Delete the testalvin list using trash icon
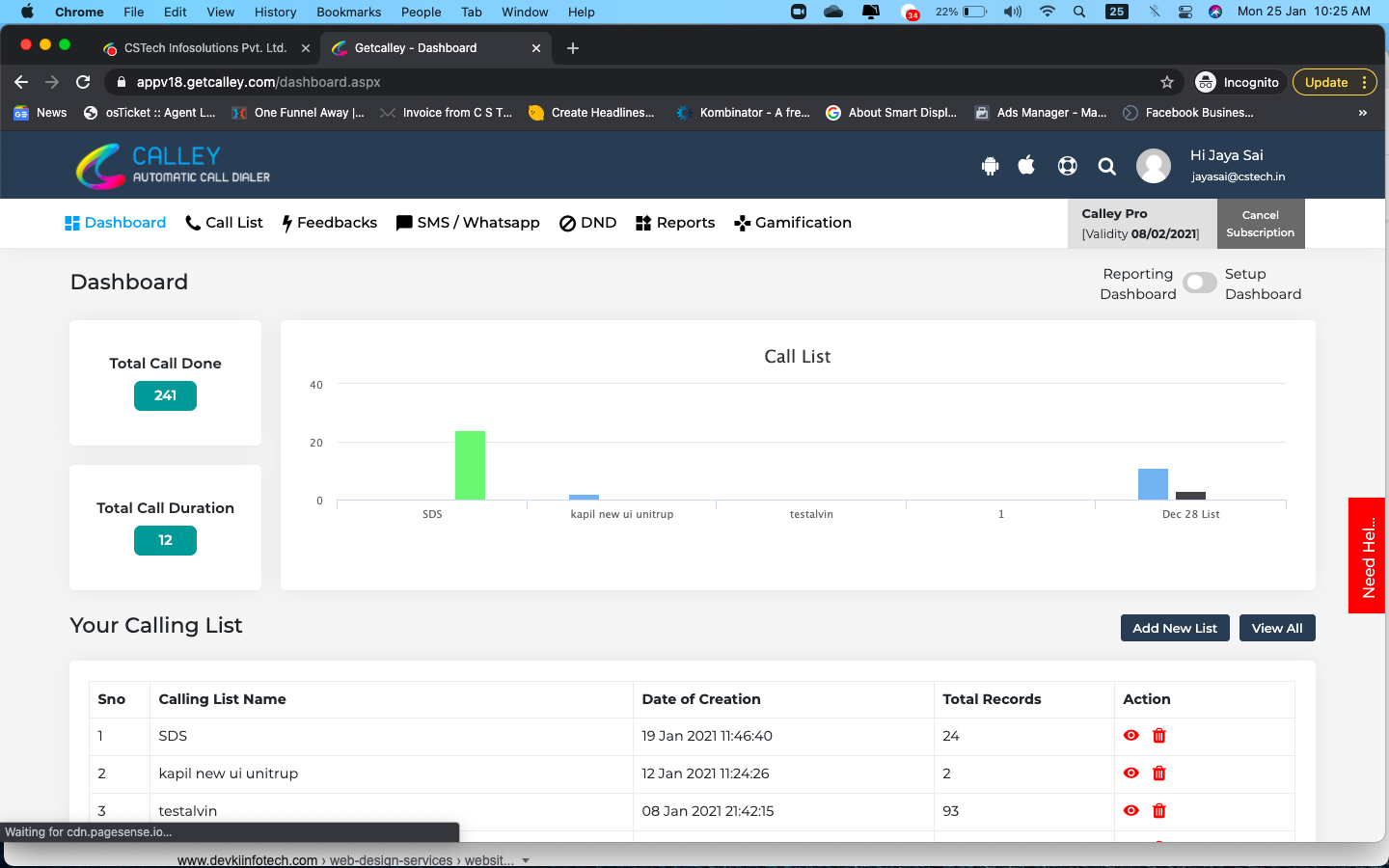The image size is (1389, 868). coord(1159,811)
